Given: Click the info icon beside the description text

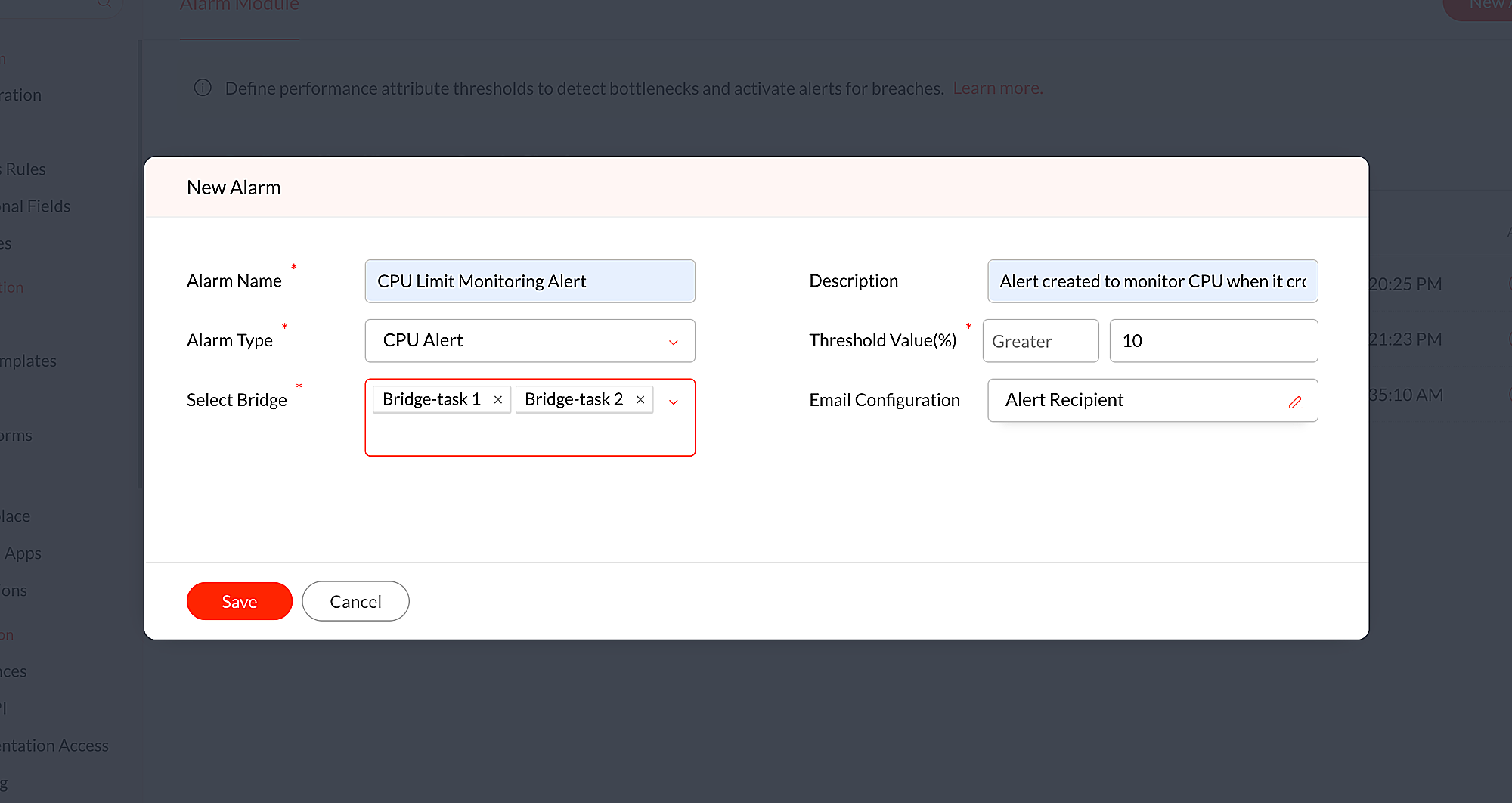Looking at the screenshot, I should 203,88.
